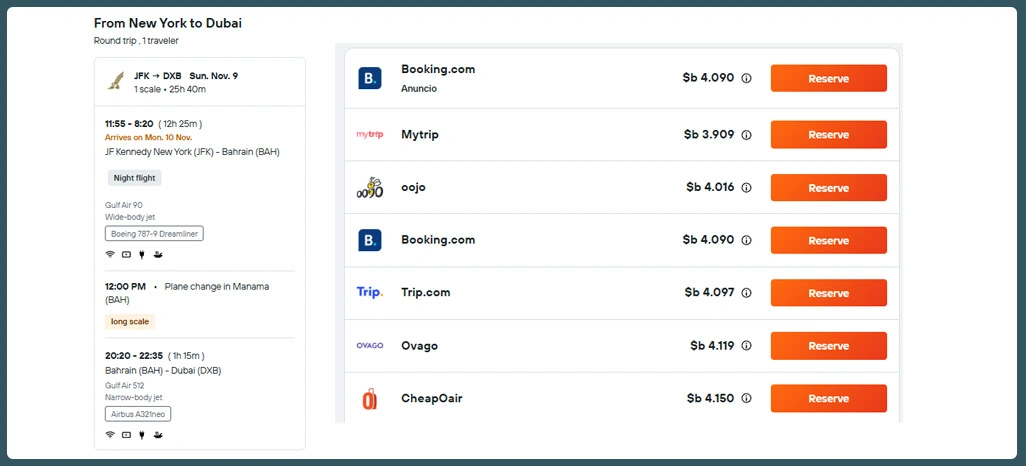This screenshot has width=1026, height=466.
Task: Click the $b 4.150 price
Action: point(711,398)
